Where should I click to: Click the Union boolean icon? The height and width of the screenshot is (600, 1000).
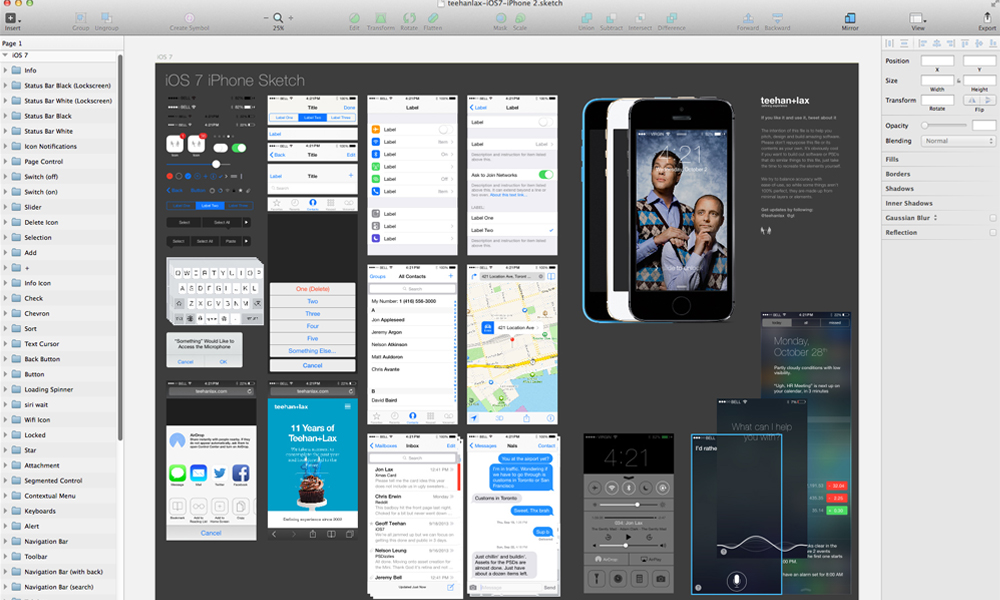point(586,18)
